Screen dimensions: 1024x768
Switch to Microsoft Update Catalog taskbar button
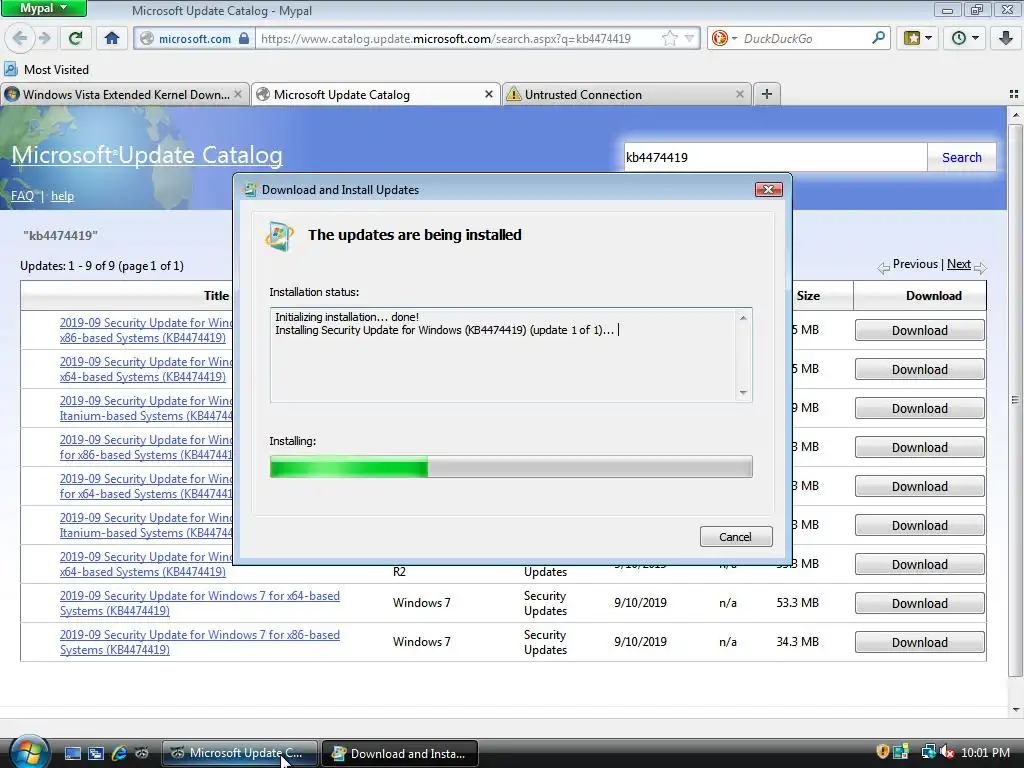(239, 753)
